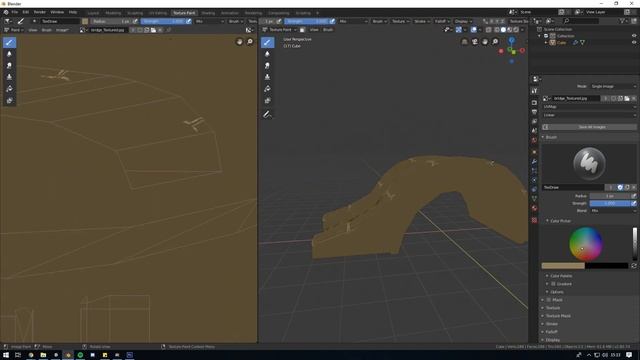
Task: Select the Clone tool in the image editor toolbar
Action: click(9, 77)
